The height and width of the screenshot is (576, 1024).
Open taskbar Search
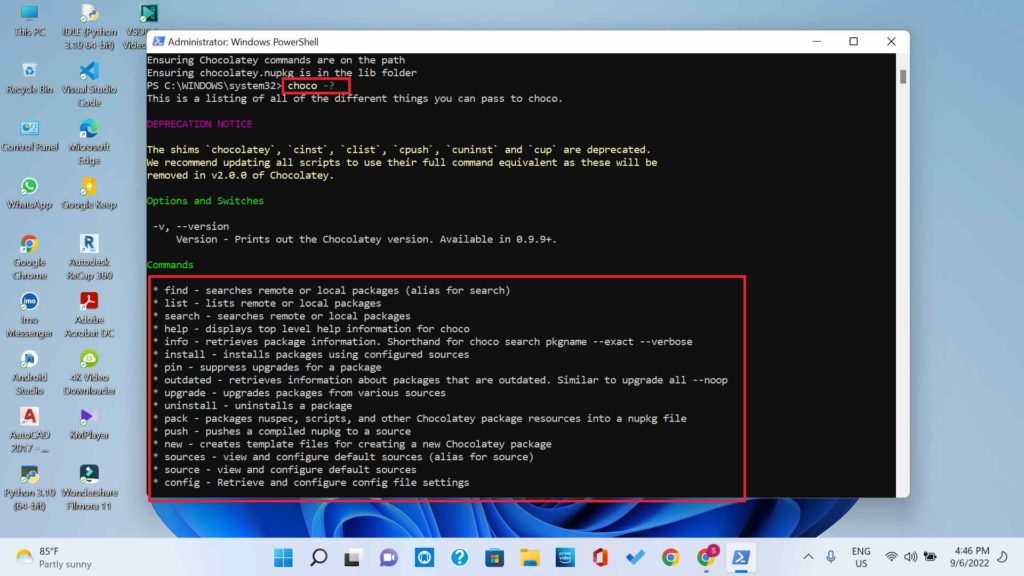319,557
